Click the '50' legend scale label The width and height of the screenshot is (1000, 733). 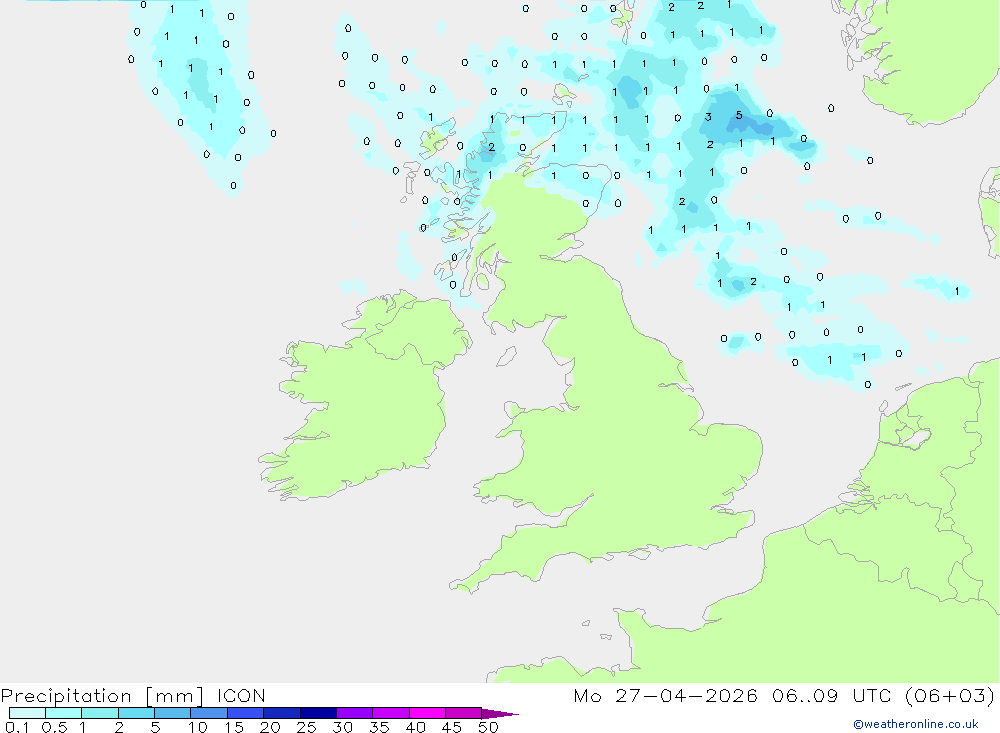click(488, 727)
